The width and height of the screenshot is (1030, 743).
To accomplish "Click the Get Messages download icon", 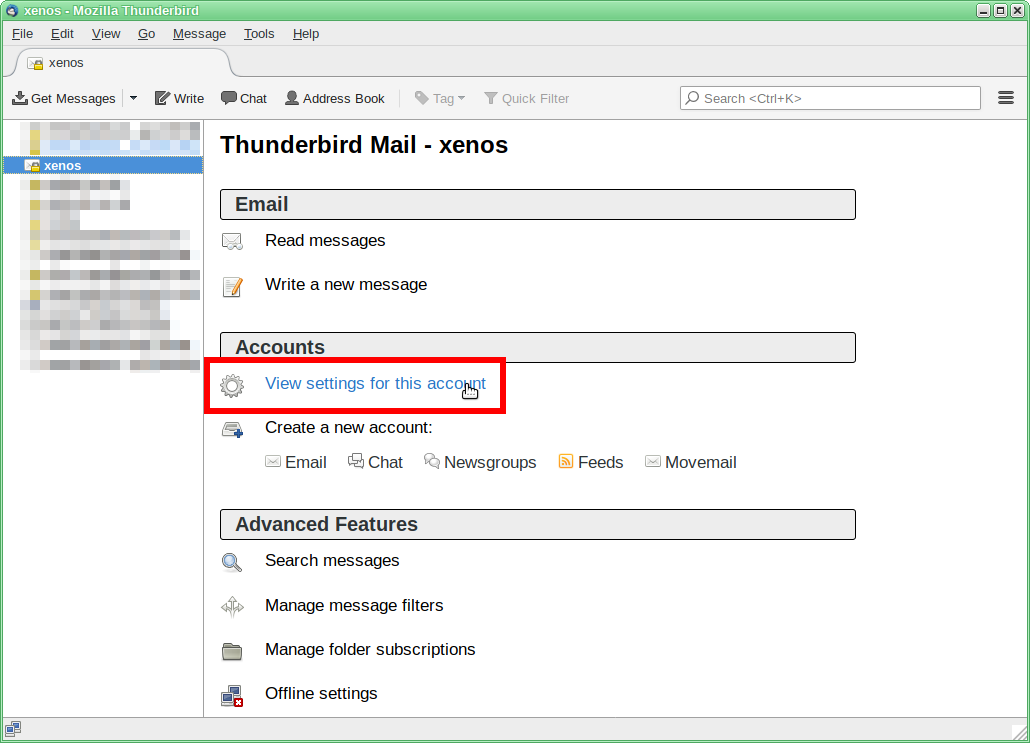I will 20,98.
